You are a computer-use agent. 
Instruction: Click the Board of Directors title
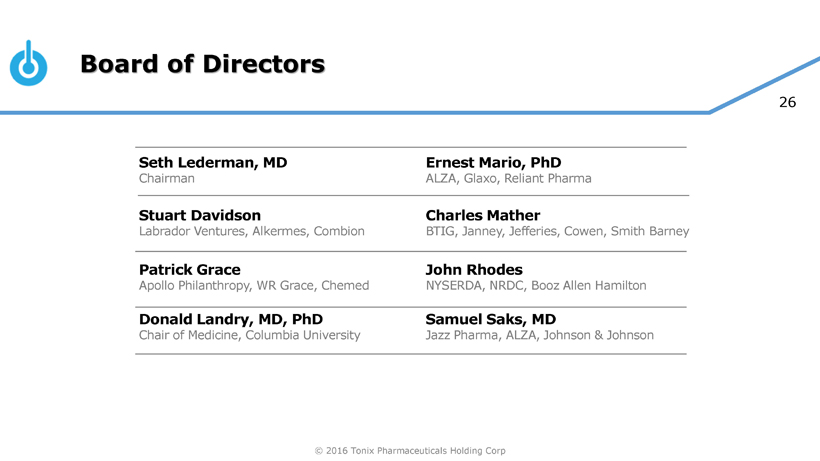point(202,65)
